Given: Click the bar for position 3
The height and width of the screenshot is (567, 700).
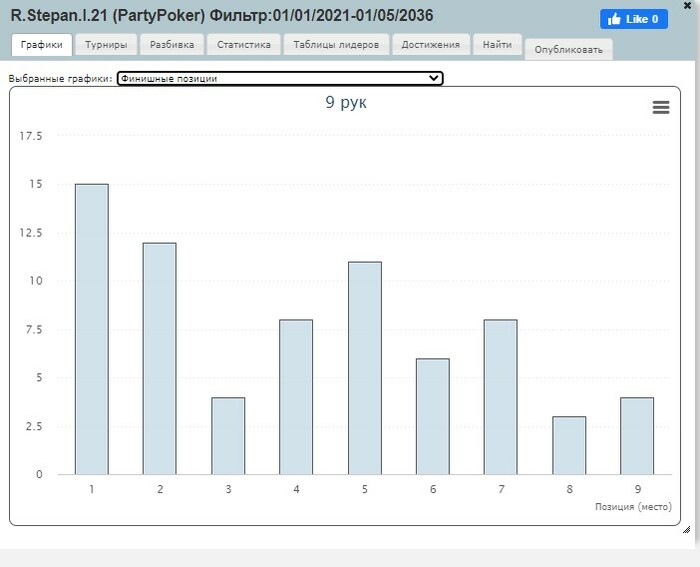Looking at the screenshot, I should click(x=228, y=436).
